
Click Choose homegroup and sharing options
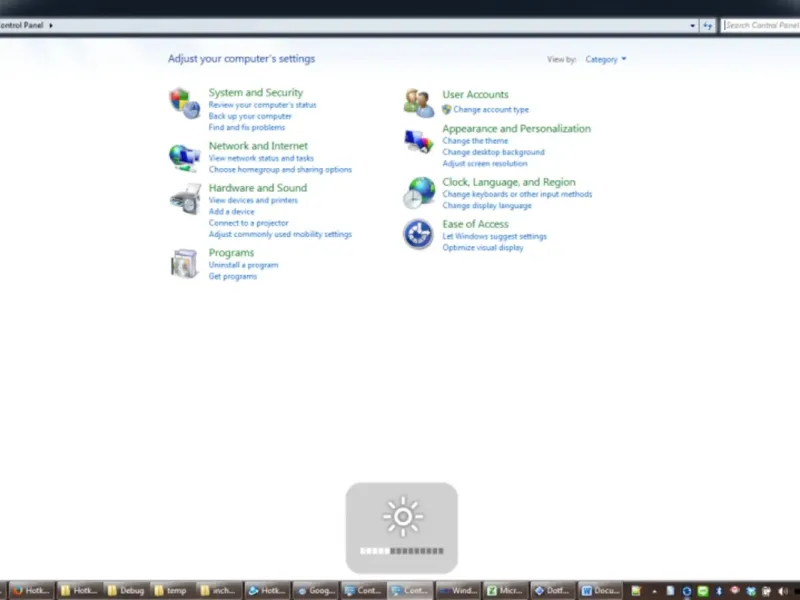[280, 169]
